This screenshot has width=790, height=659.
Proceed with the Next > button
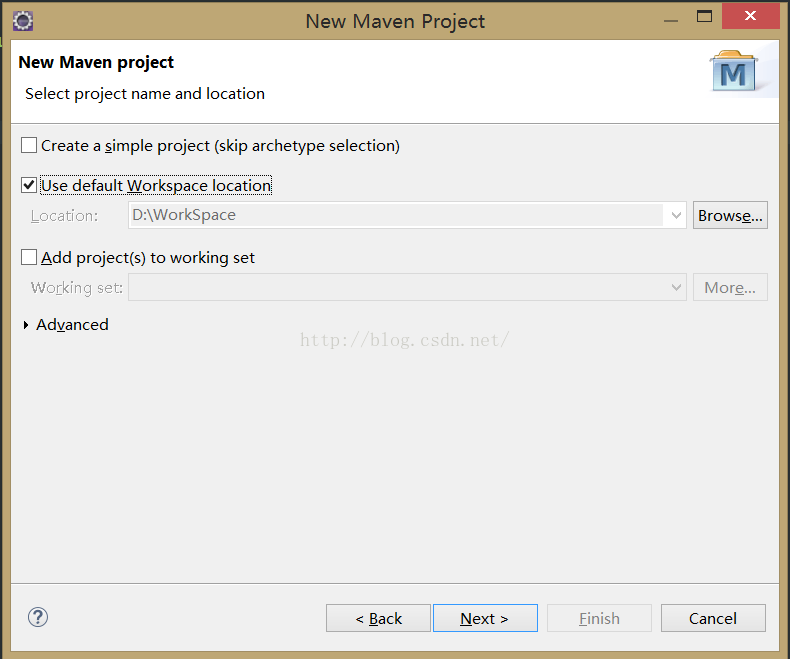(x=485, y=618)
